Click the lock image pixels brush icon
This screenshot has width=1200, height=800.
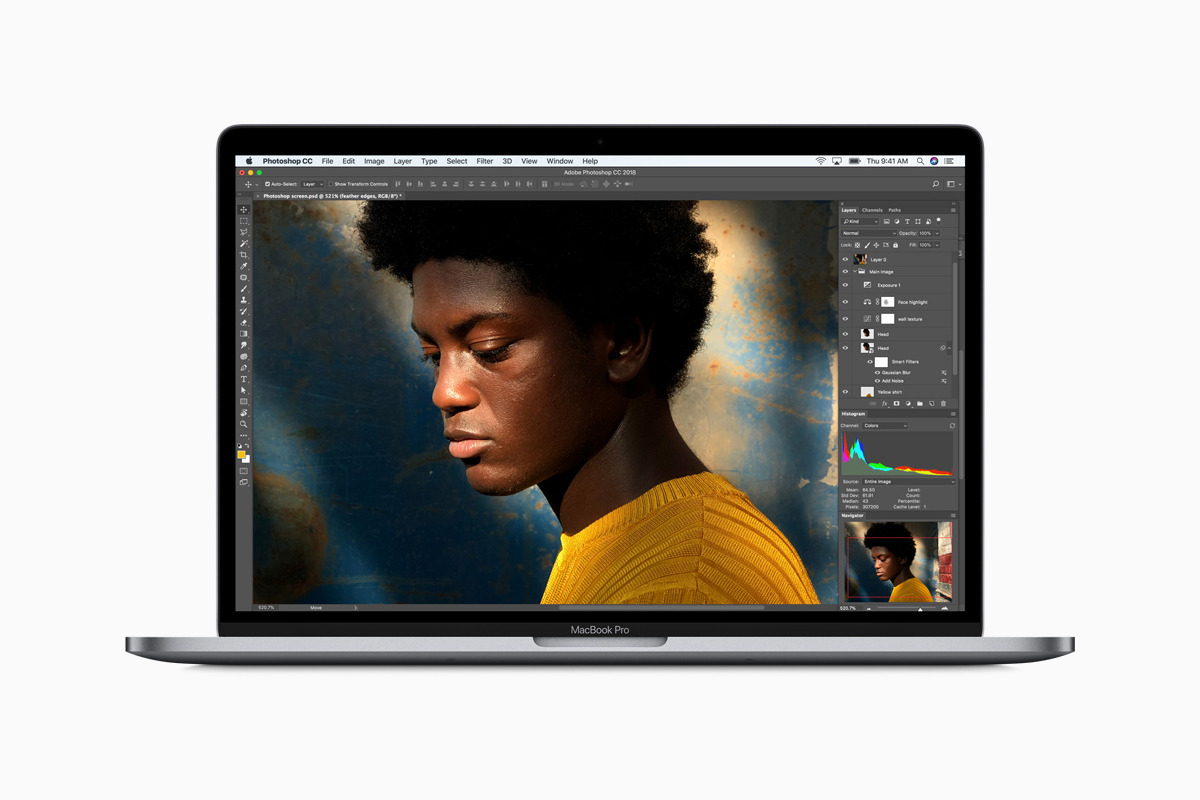(x=868, y=245)
